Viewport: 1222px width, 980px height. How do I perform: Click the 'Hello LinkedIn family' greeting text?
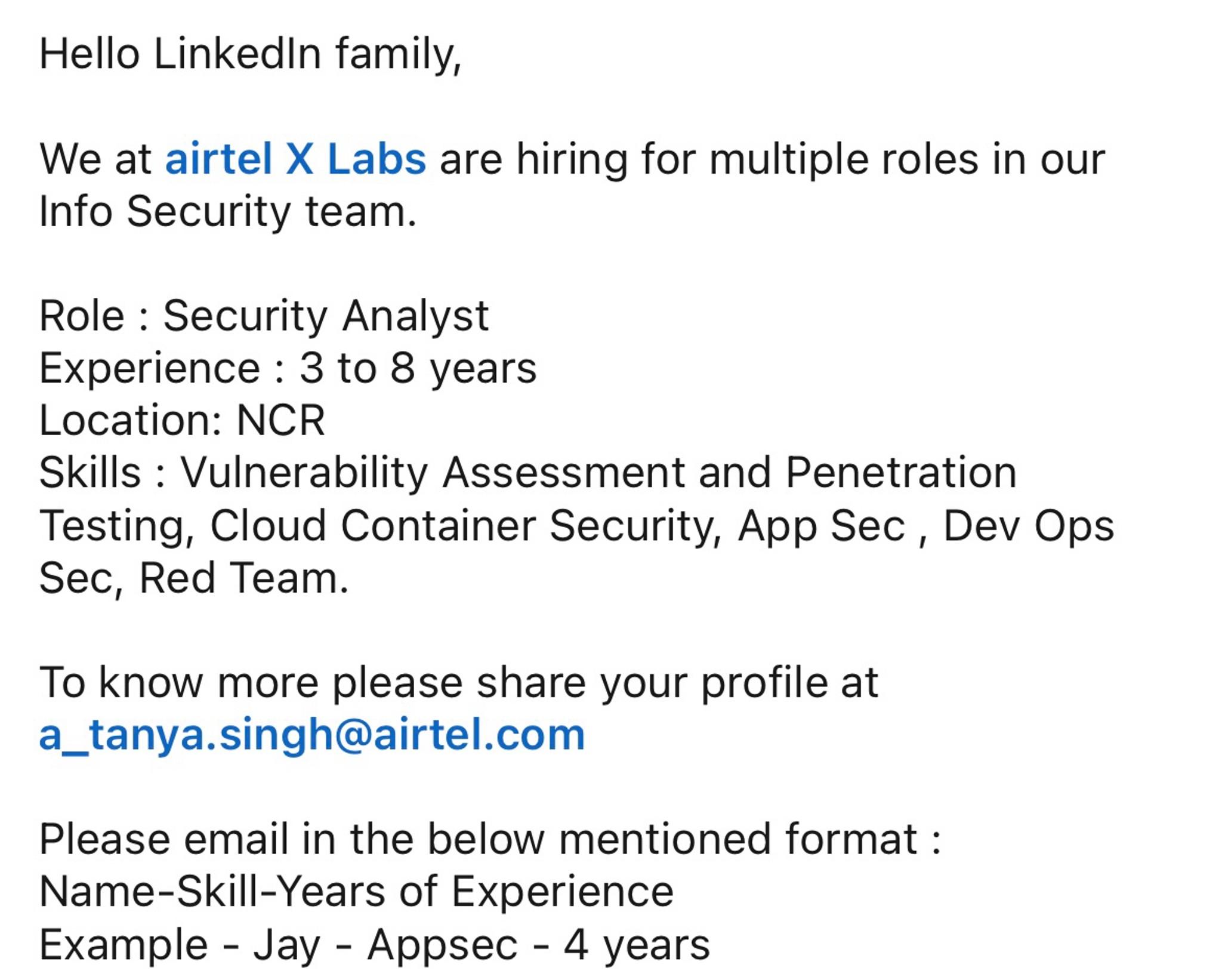[x=250, y=54]
